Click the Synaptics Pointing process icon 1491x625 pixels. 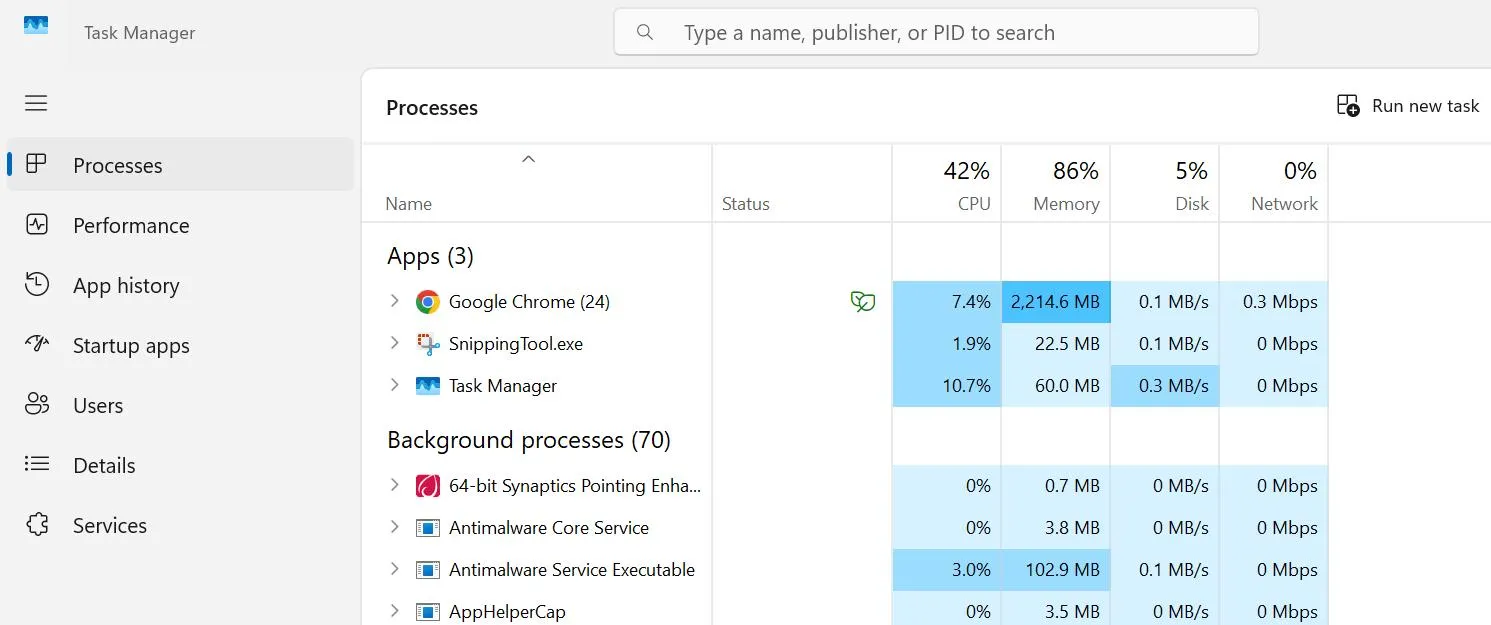(428, 486)
